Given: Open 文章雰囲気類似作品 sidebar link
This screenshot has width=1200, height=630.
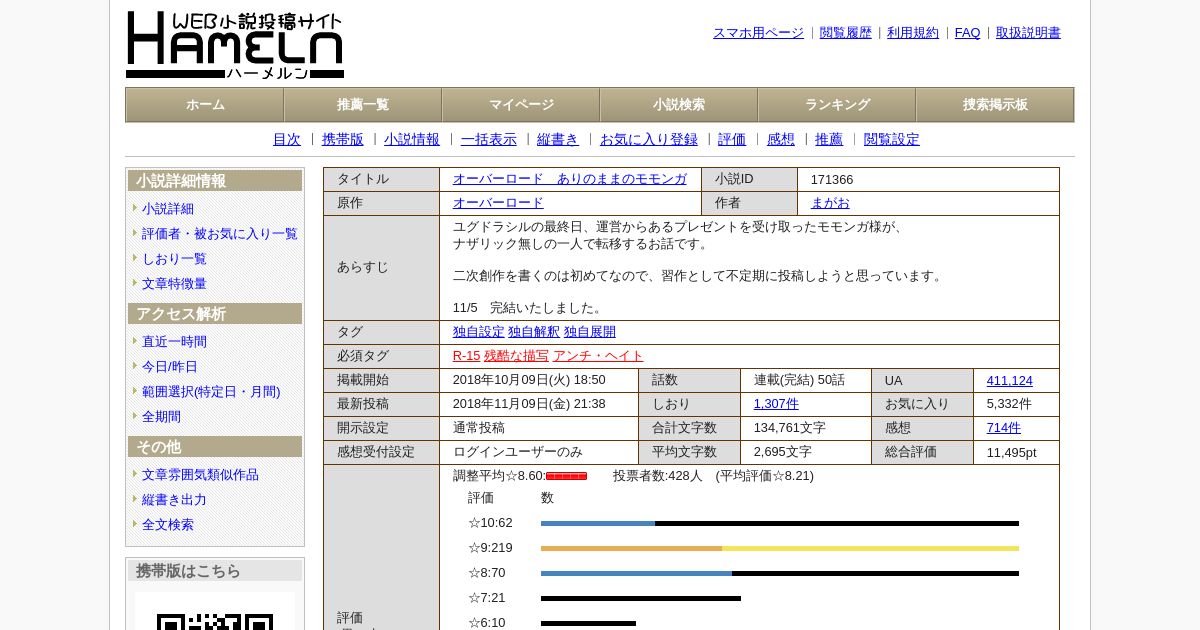Looking at the screenshot, I should click(x=200, y=475).
